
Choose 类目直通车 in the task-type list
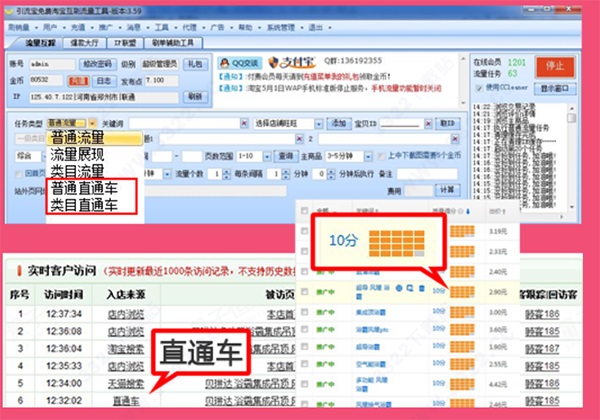pyautogui.click(x=84, y=205)
